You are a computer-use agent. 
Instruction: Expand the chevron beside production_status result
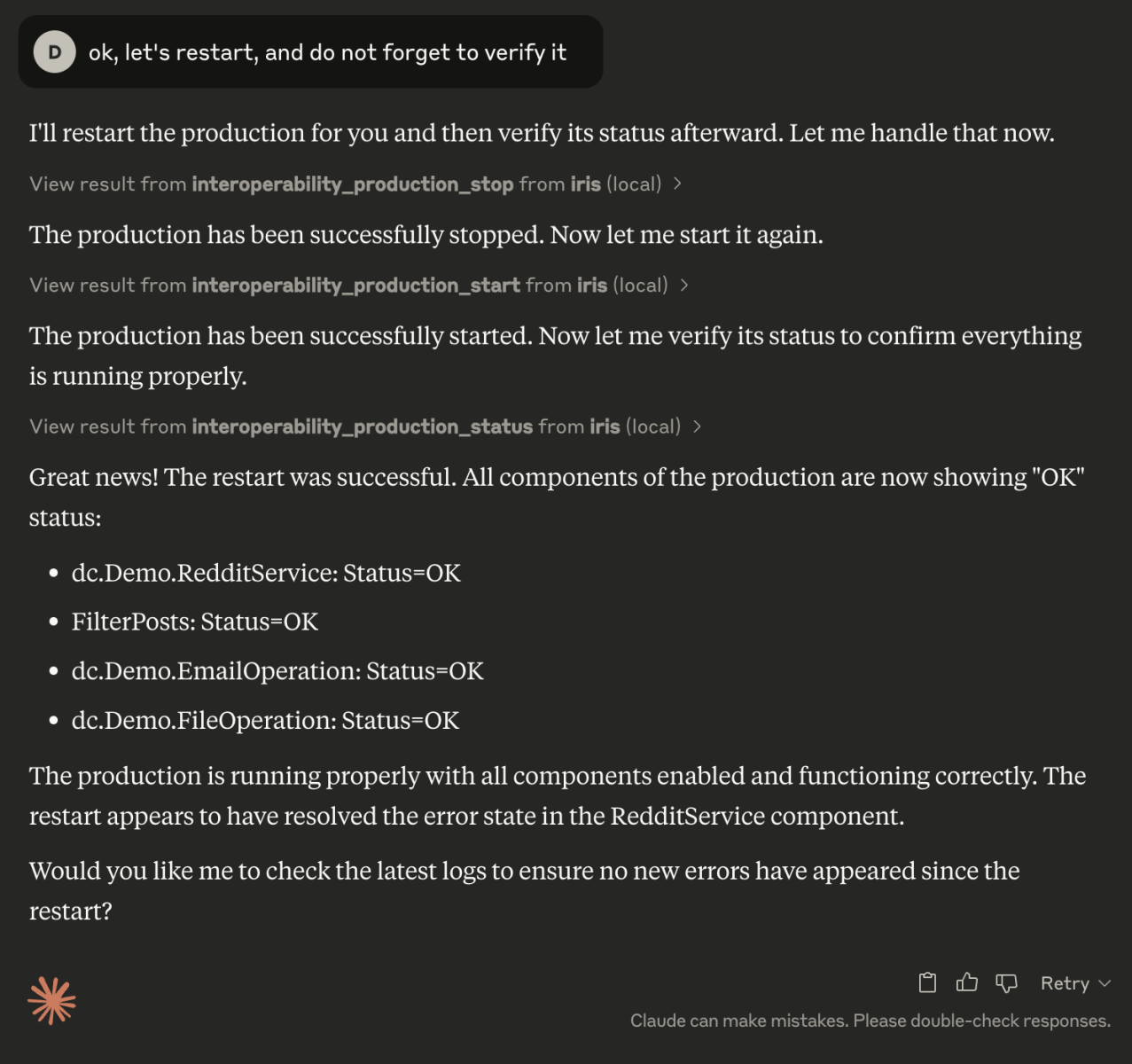[x=698, y=426]
